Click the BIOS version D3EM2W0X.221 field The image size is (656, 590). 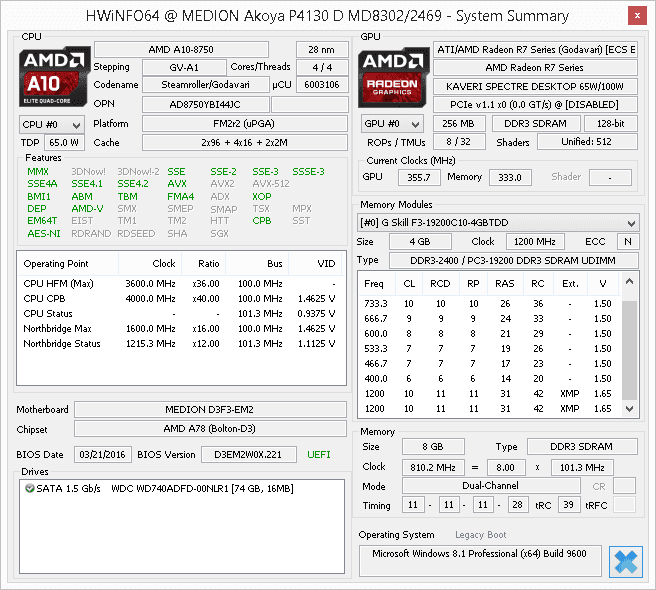tap(249, 455)
